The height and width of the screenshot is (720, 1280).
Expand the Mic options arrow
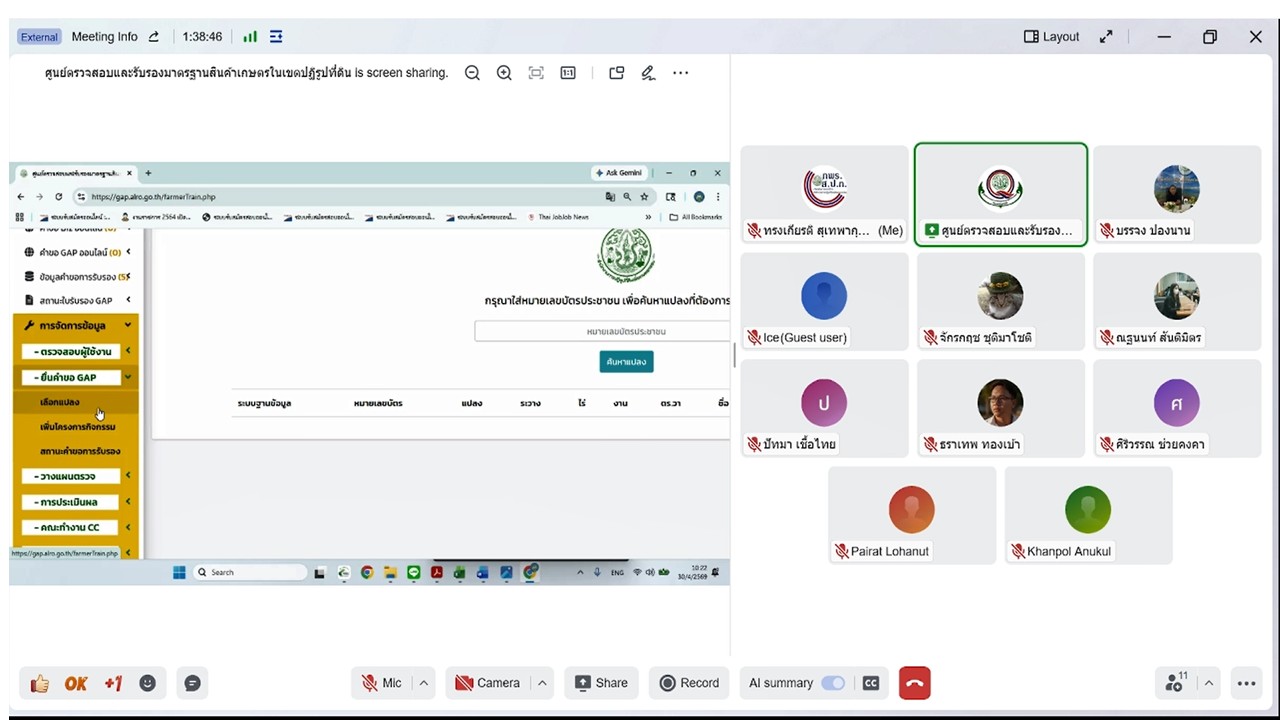tap(424, 683)
